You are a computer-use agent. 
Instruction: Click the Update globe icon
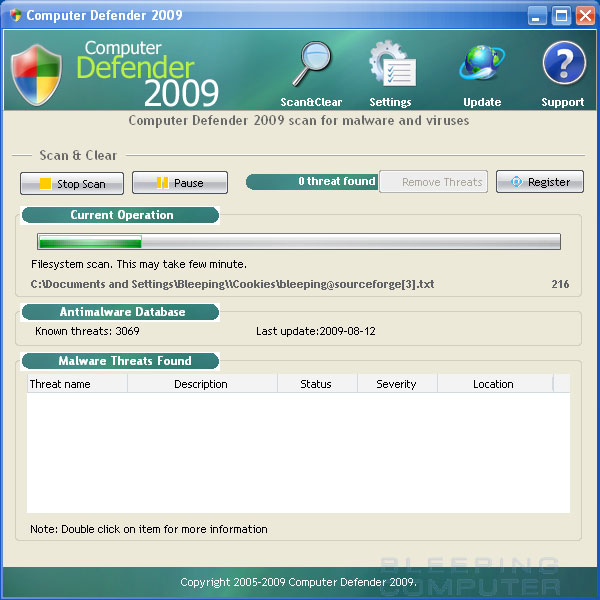pos(482,63)
